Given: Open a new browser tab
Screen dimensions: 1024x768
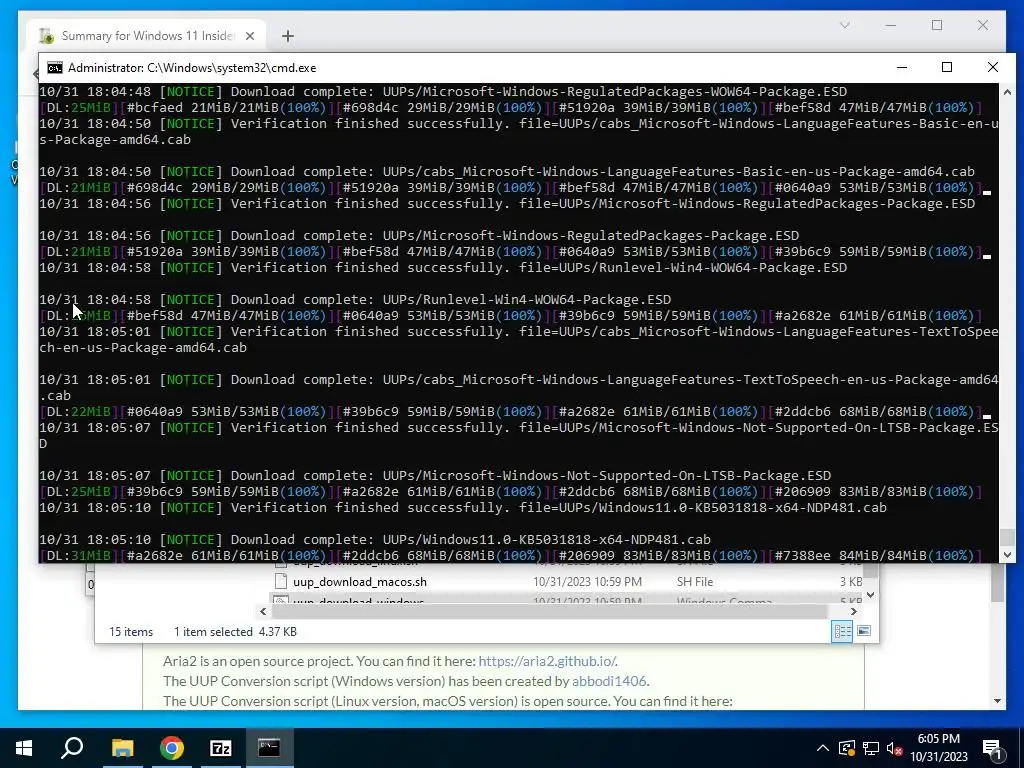Looking at the screenshot, I should (287, 36).
